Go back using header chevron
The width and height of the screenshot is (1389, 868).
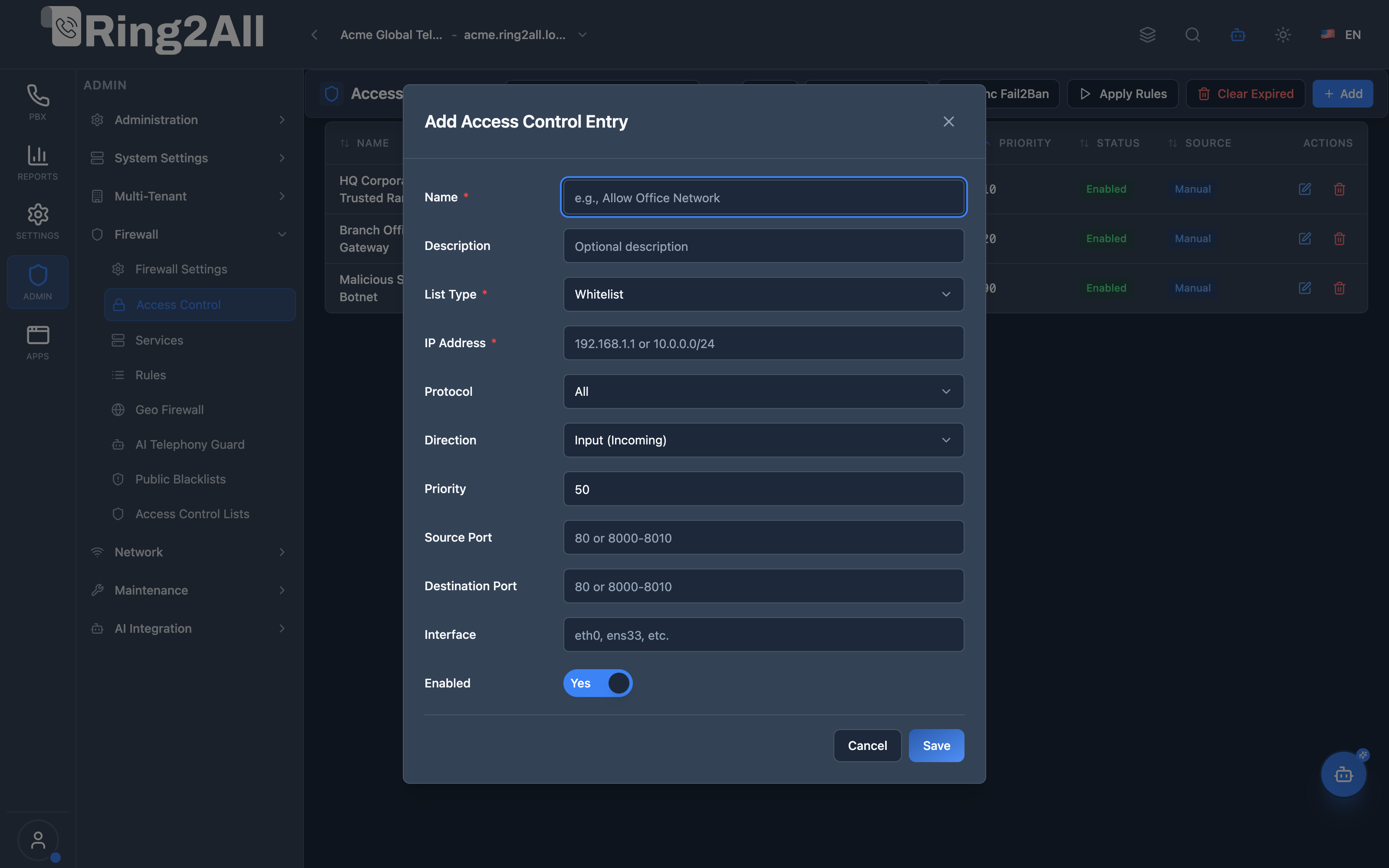[x=315, y=35]
